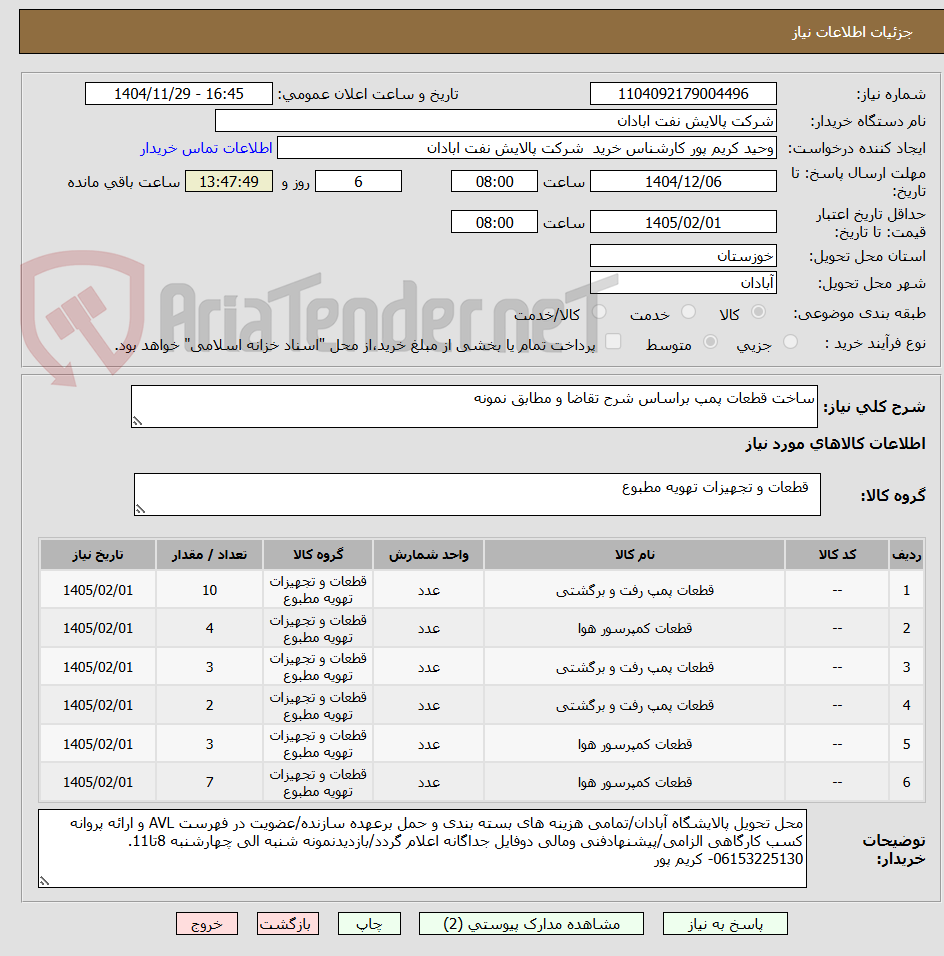Screen dimensions: 944x956
Task: Click the date 1405/02/01 in row 1
Action: tap(98, 590)
